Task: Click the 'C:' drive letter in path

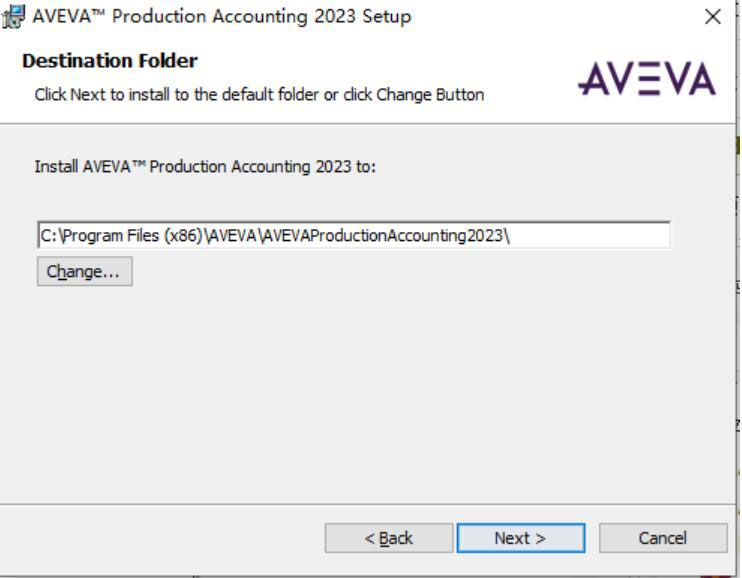Action: (48, 235)
